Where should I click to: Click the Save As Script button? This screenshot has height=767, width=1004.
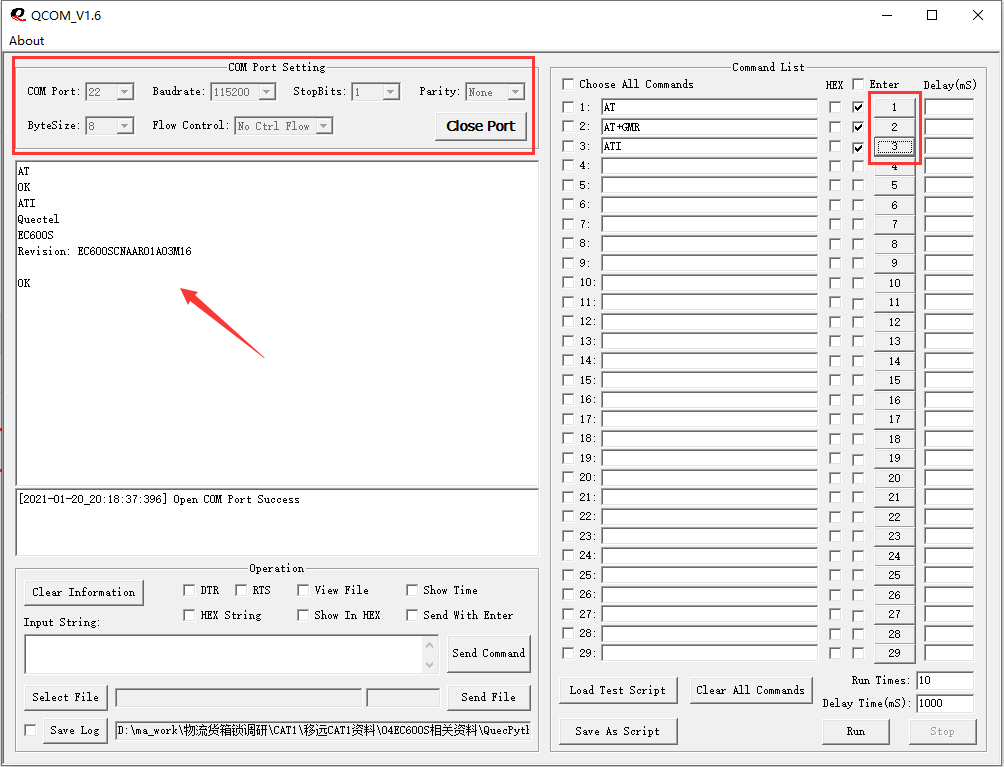pyautogui.click(x=617, y=732)
